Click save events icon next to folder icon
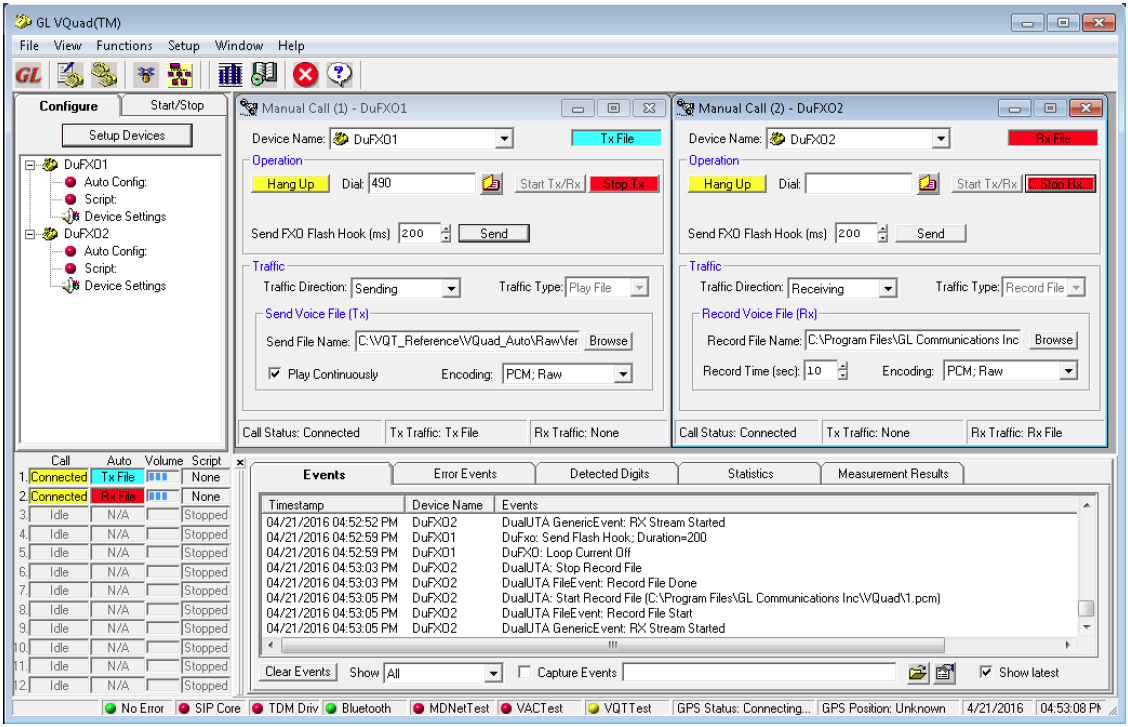1128x727 pixels. tap(945, 673)
